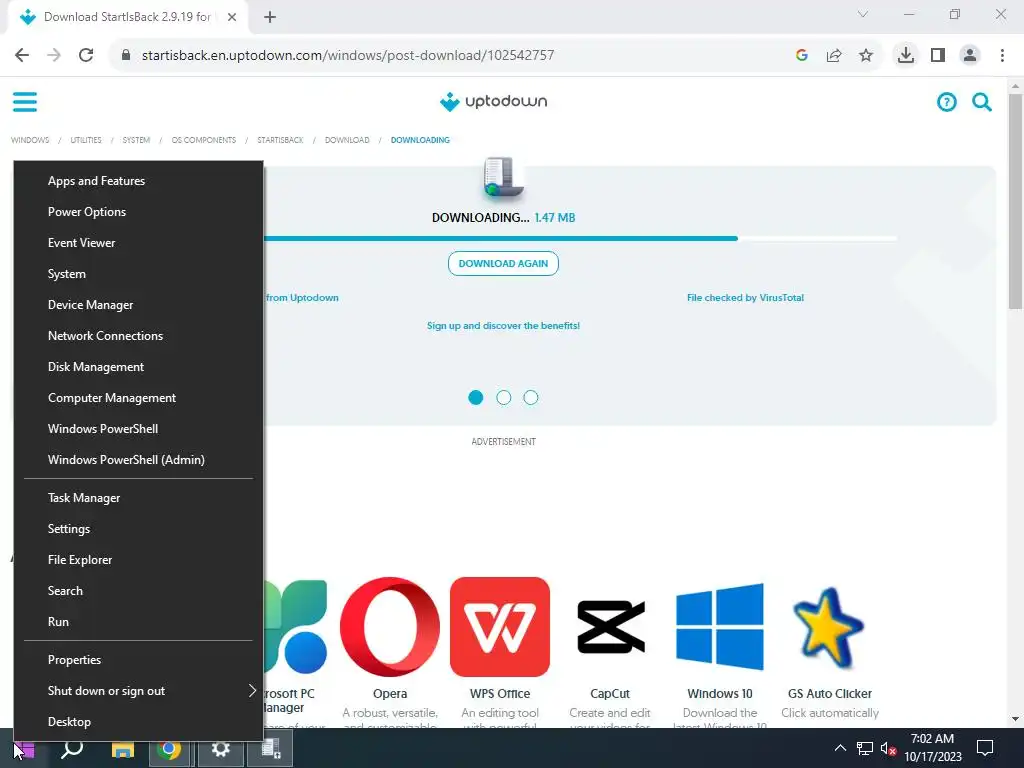Expand Shut down or sign out submenu
This screenshot has width=1024, height=768.
(x=138, y=691)
